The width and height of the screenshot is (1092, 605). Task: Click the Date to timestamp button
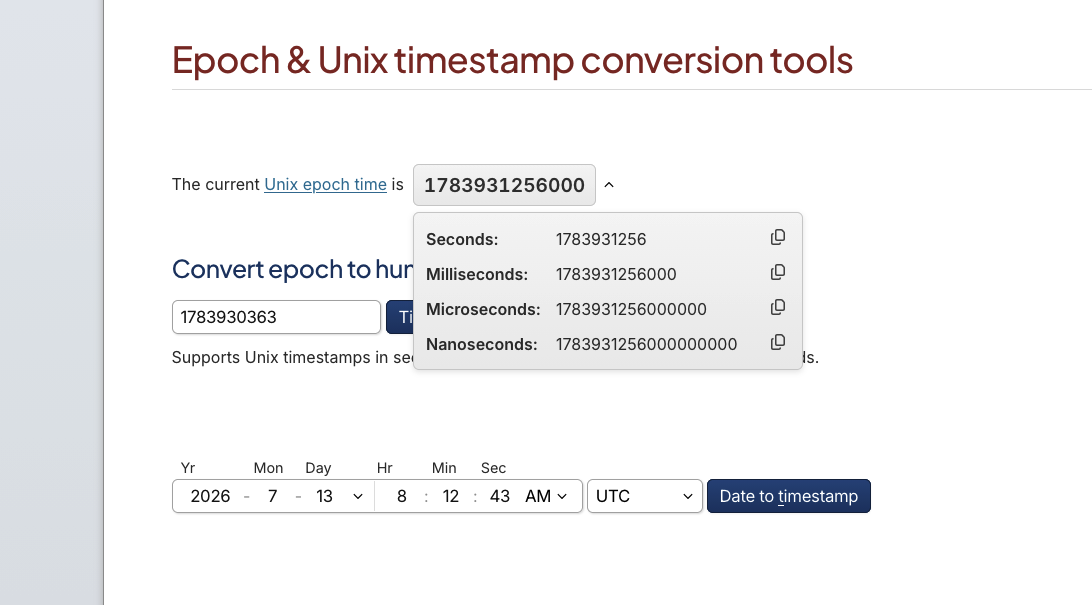(788, 496)
